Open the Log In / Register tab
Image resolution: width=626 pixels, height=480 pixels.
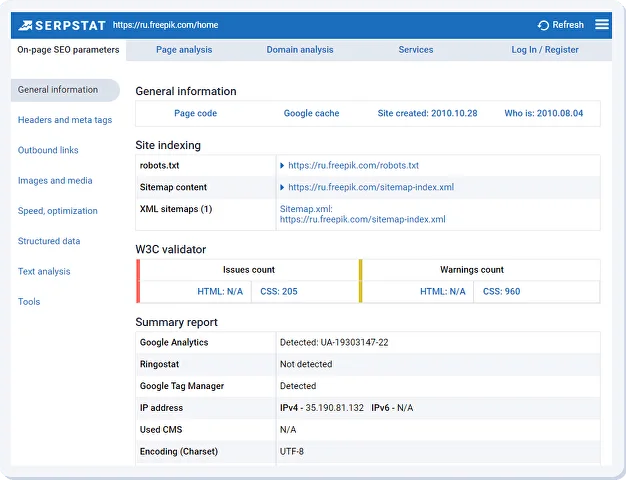tap(545, 50)
